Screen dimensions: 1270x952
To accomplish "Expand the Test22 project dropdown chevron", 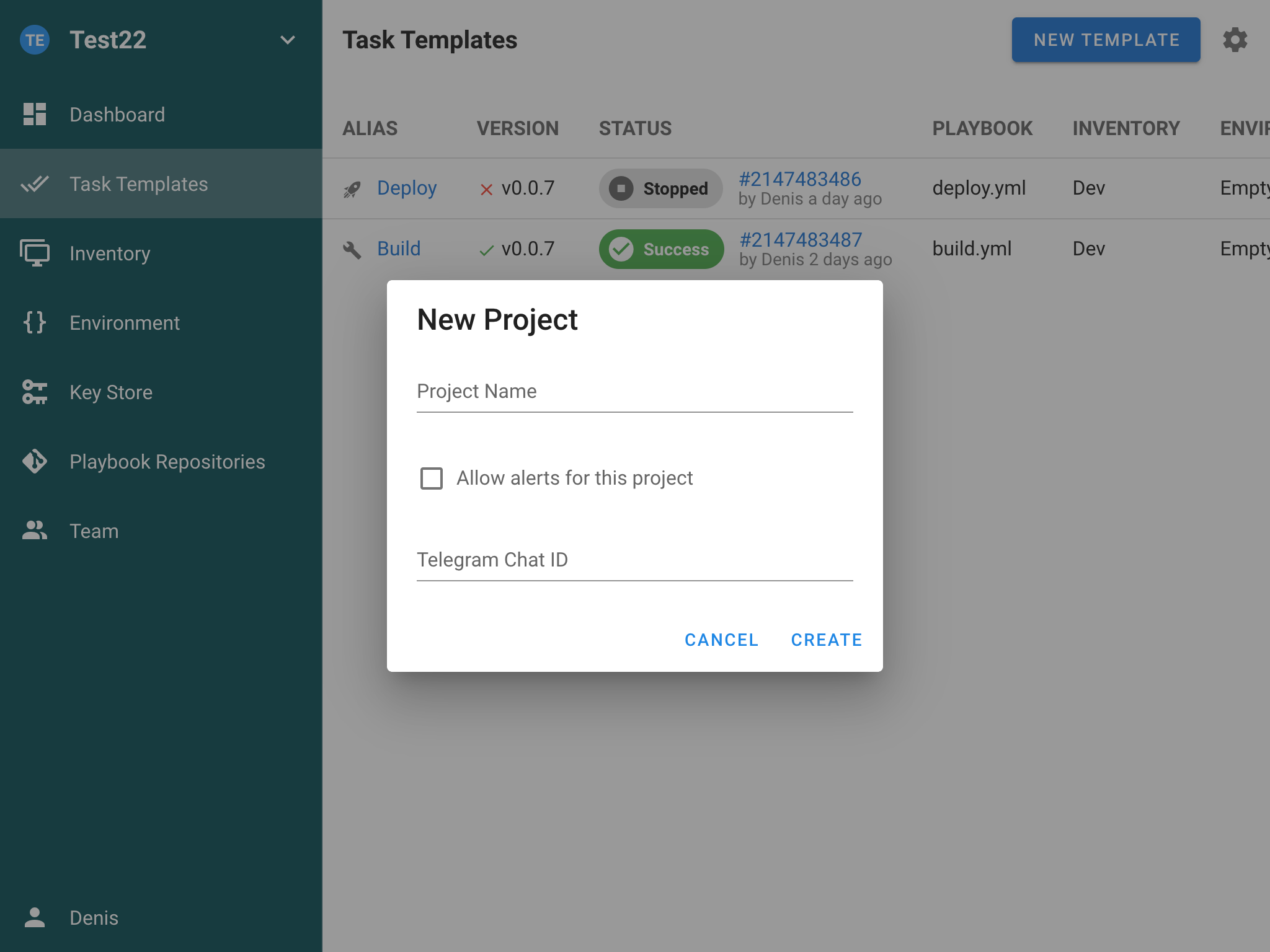I will (x=287, y=40).
